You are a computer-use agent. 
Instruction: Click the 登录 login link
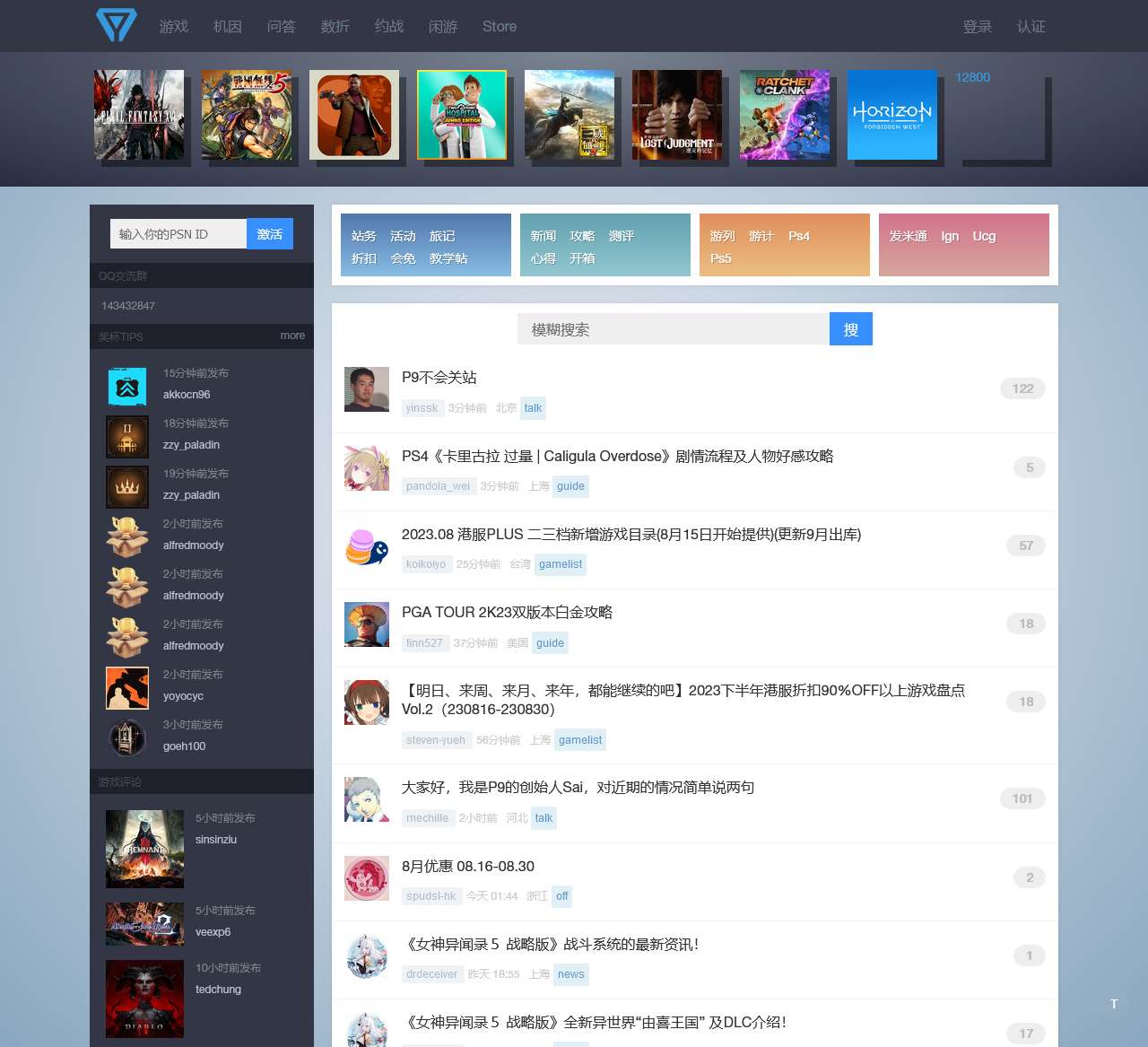click(x=978, y=26)
